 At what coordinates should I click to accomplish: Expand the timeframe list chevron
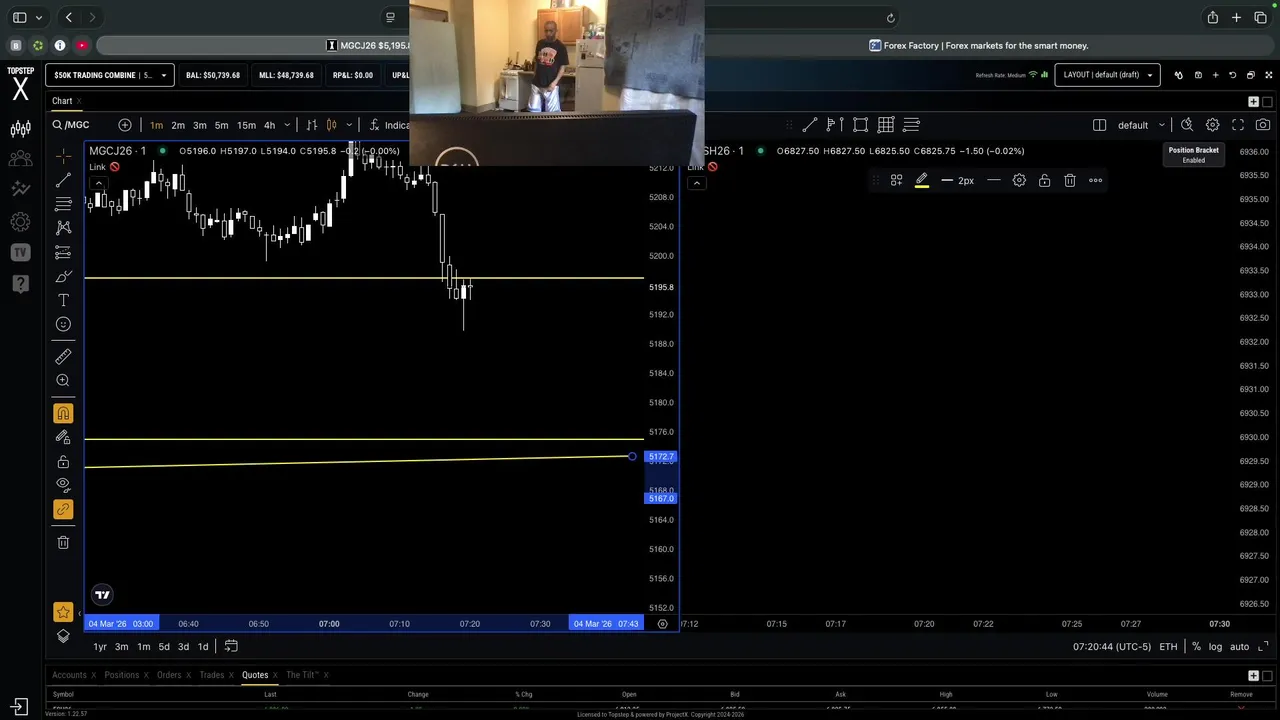287,125
